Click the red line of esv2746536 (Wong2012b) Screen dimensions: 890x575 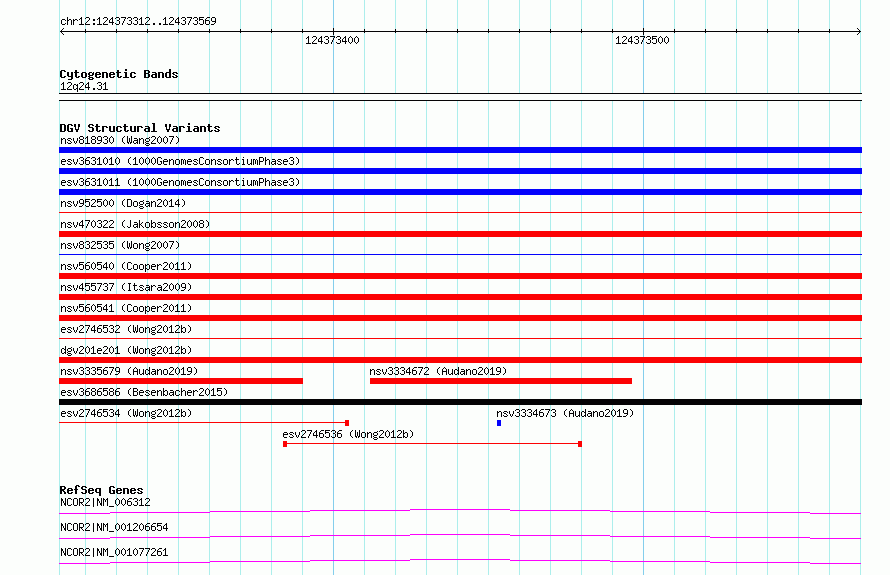tap(432, 444)
